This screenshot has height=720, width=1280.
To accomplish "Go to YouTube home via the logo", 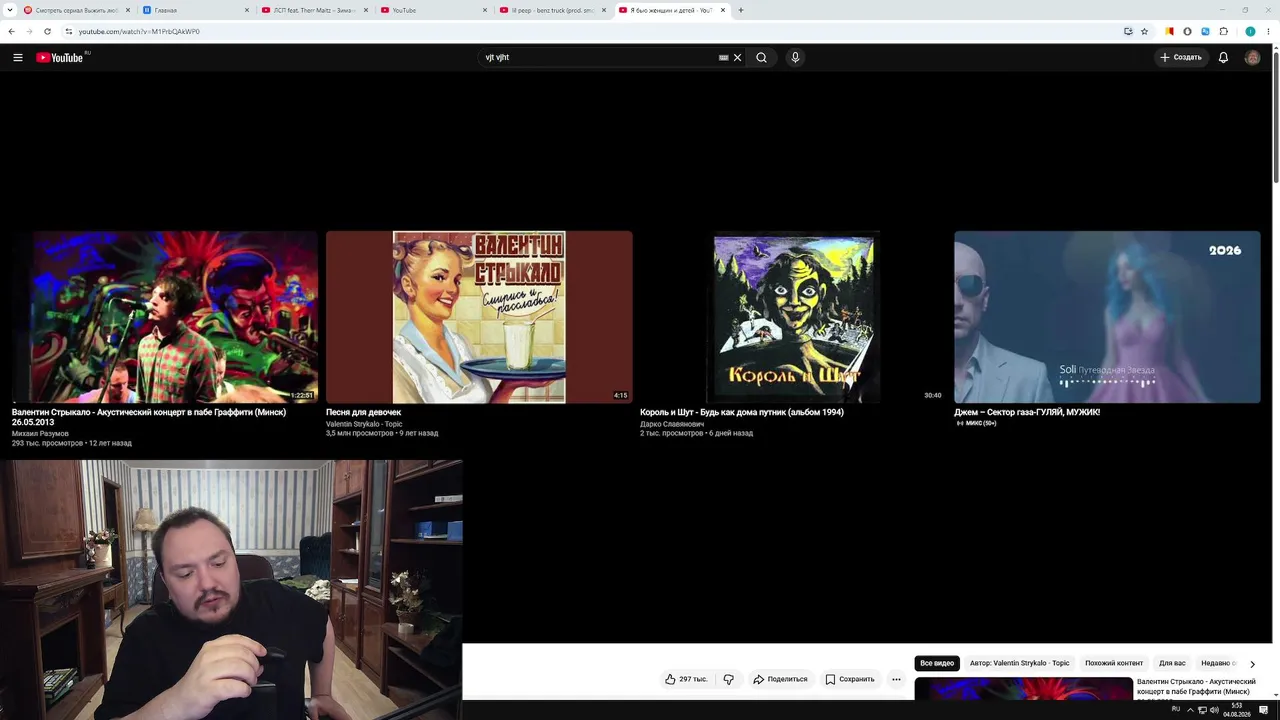I will point(61,57).
